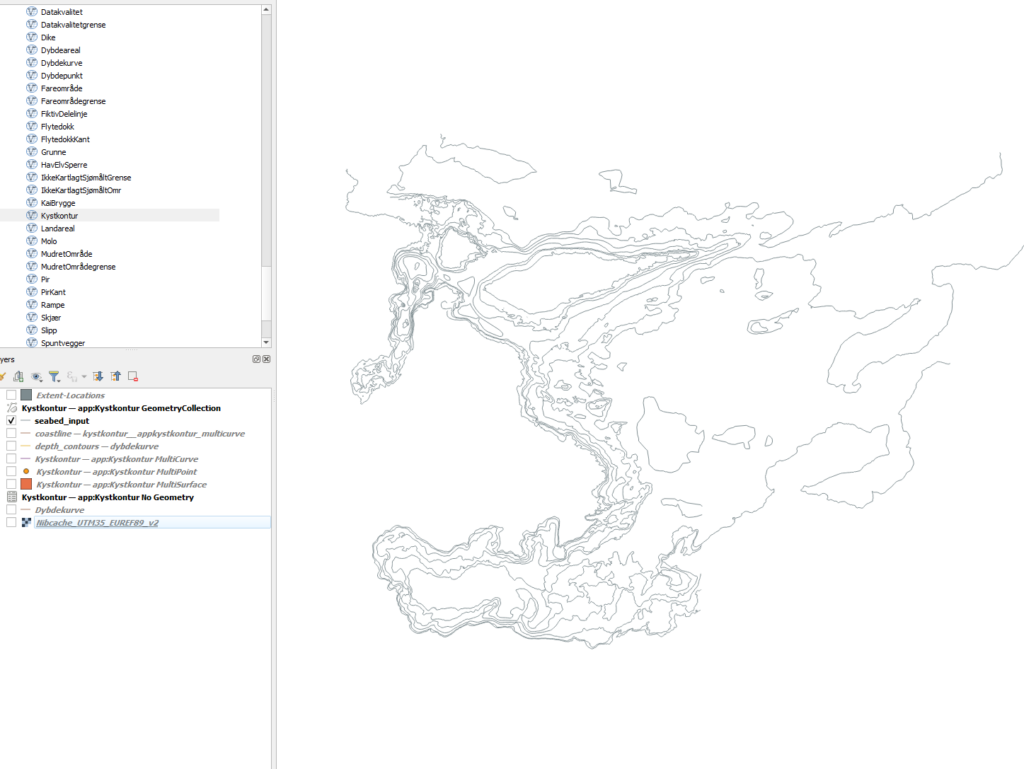Close the Layers panel

point(267,359)
